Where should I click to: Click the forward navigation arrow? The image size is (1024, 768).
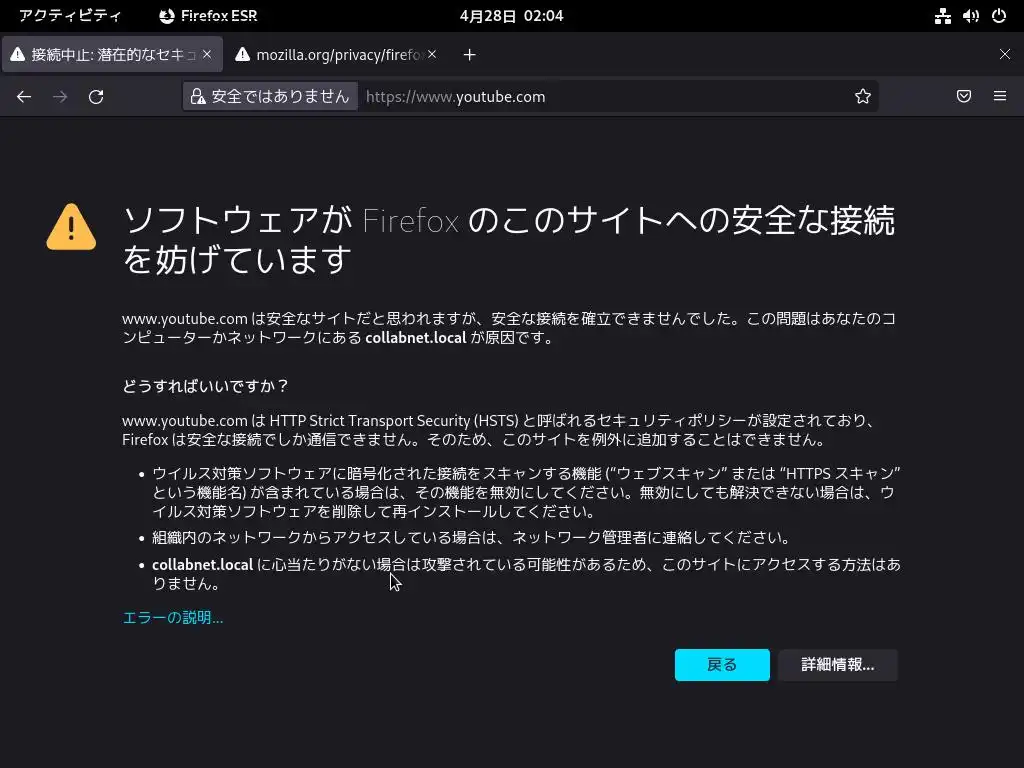60,97
